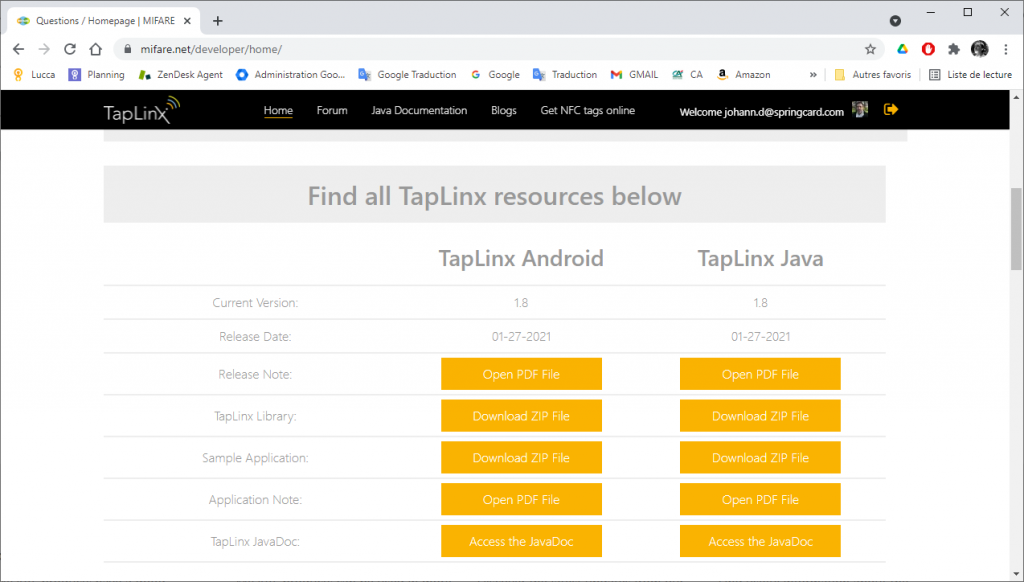
Task: Open the Liste de lecture panel
Action: [x=970, y=74]
